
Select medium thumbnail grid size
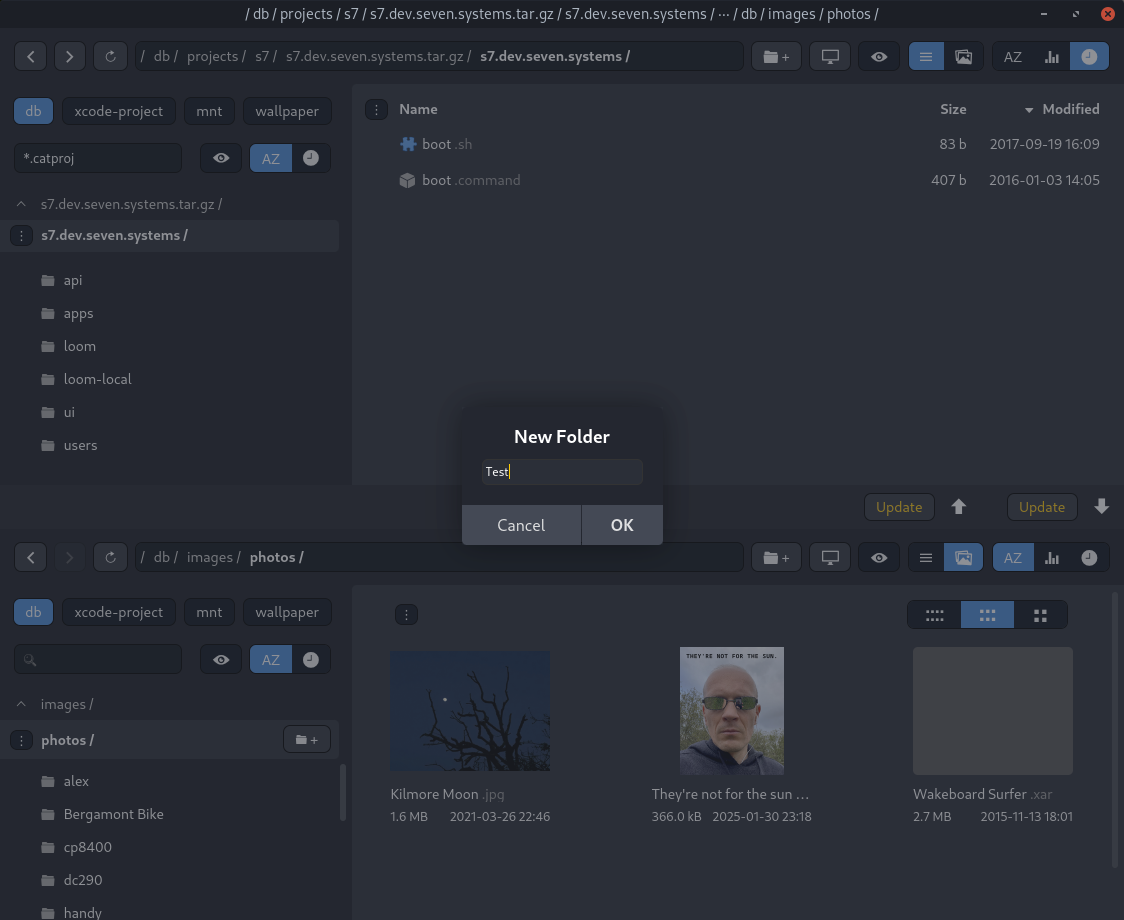(x=987, y=615)
